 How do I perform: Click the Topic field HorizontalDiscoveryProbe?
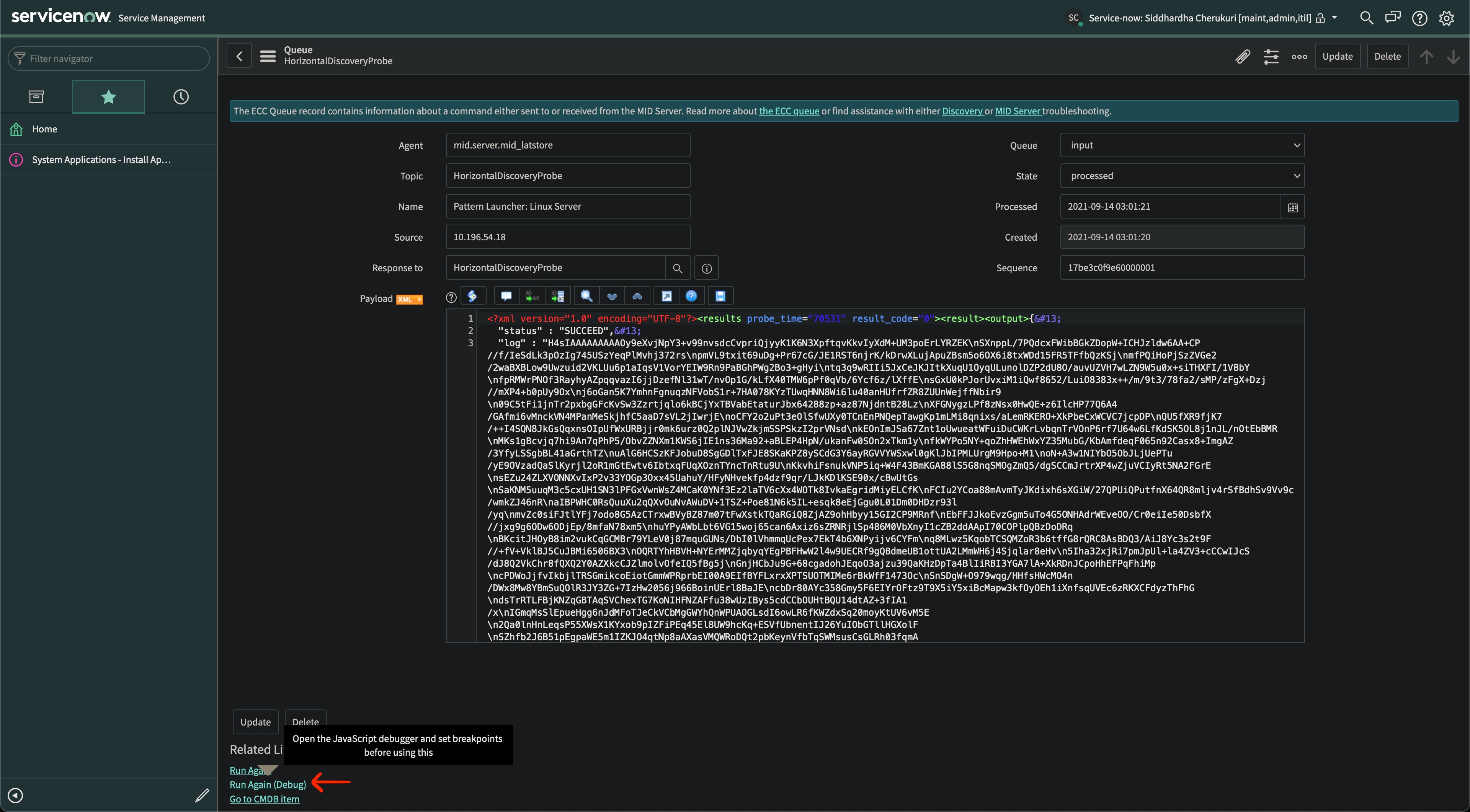click(568, 176)
